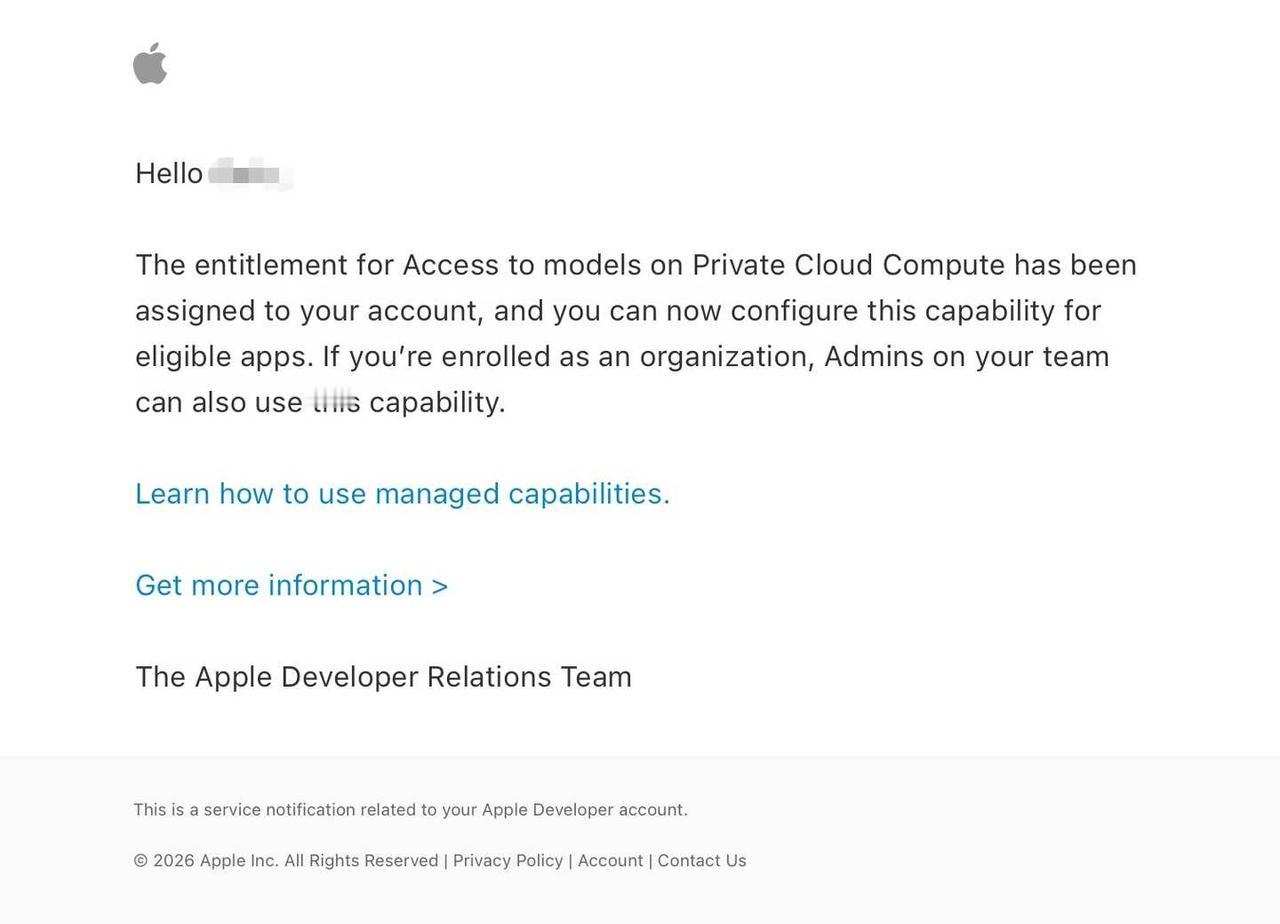The height and width of the screenshot is (924, 1280).
Task: Select 'The Apple Developer Relations Team' signature text
Action: pyautogui.click(x=384, y=677)
